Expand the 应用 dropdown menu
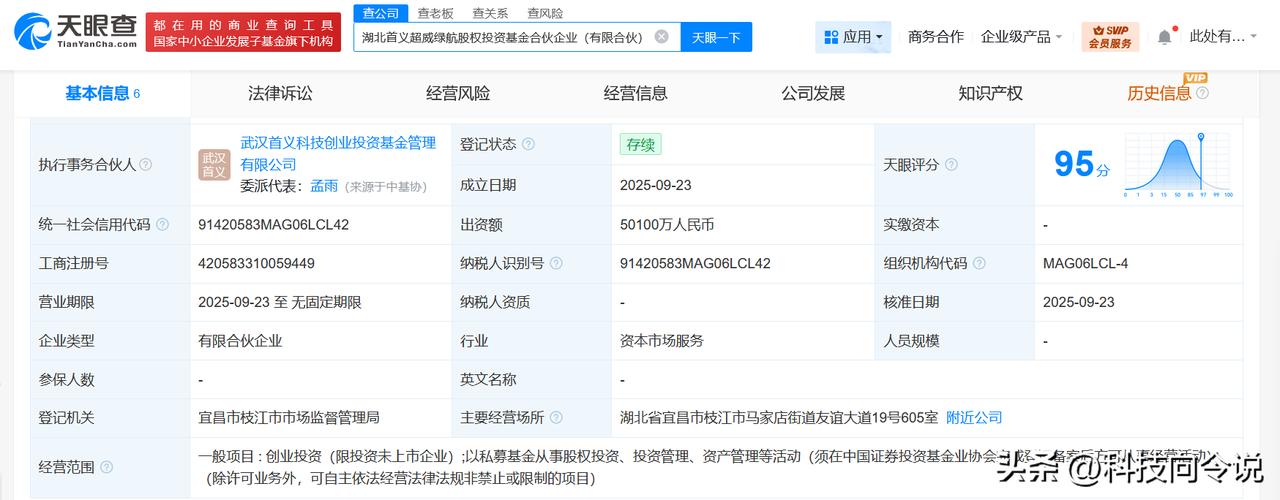Image resolution: width=1280 pixels, height=500 pixels. click(x=853, y=37)
